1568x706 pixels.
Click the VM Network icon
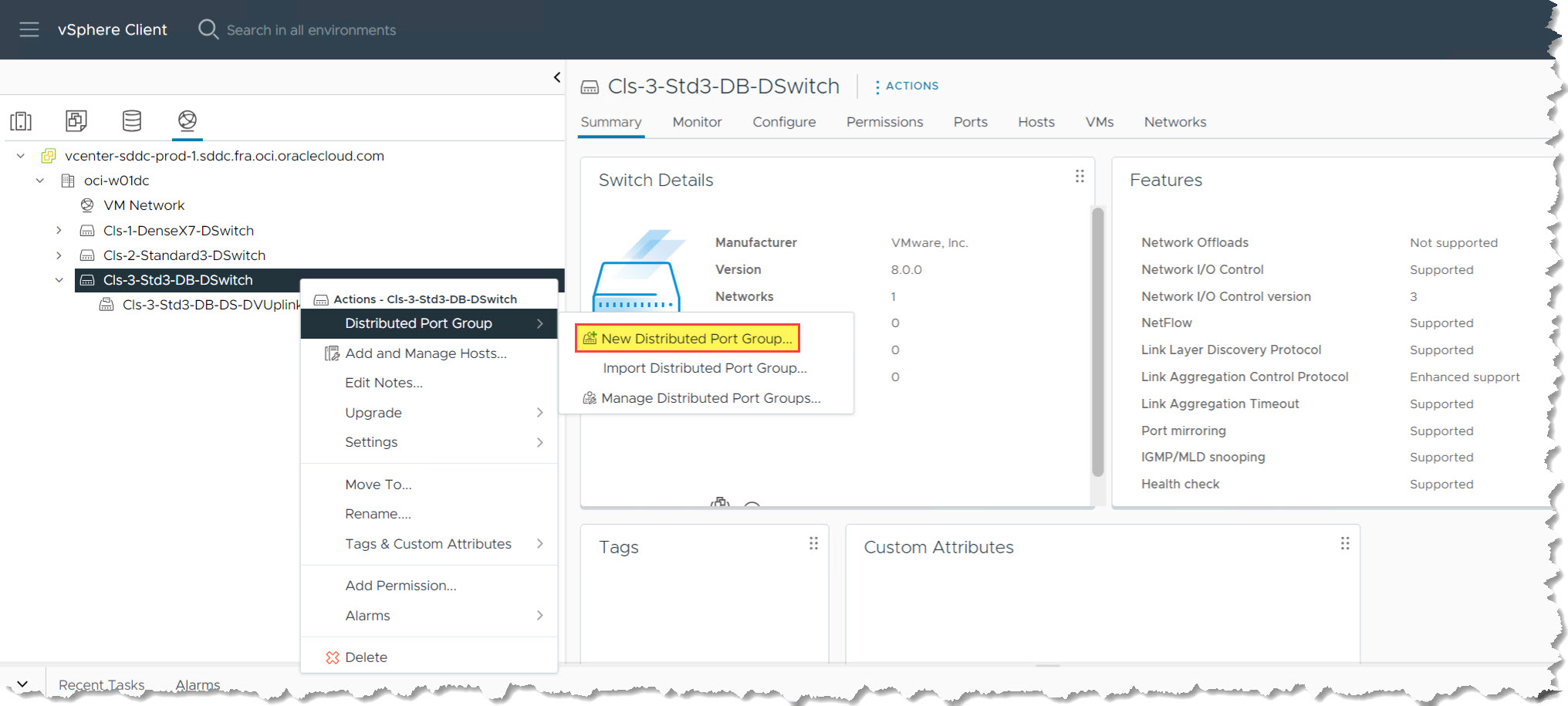[x=87, y=205]
